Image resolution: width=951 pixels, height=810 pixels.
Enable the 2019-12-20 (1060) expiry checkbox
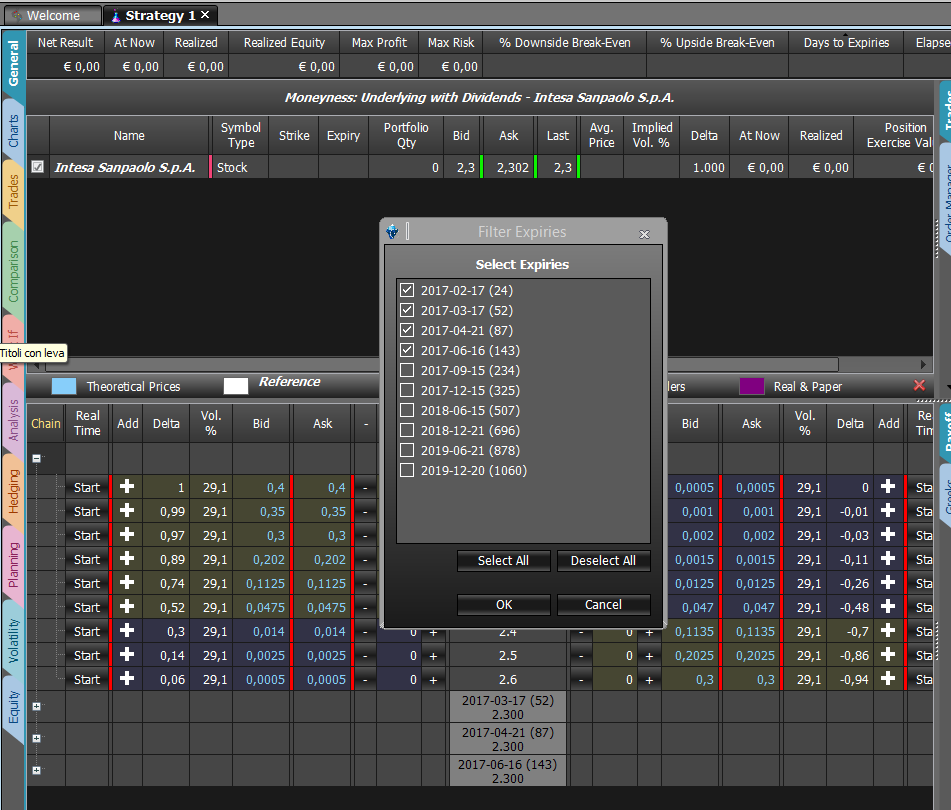(407, 470)
